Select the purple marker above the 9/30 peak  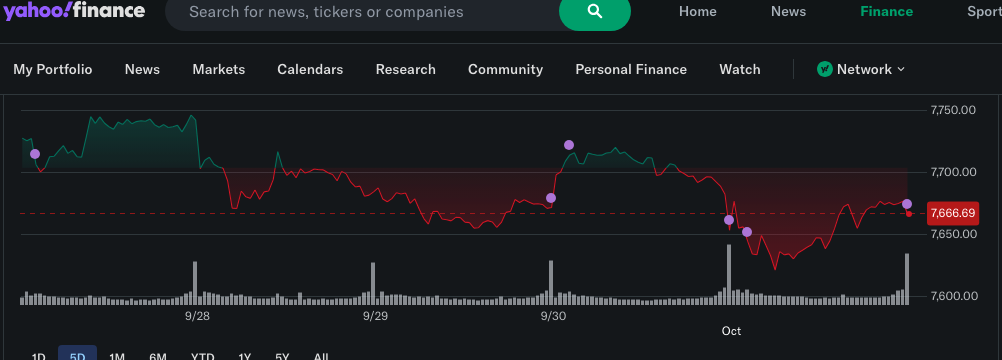[569, 145]
